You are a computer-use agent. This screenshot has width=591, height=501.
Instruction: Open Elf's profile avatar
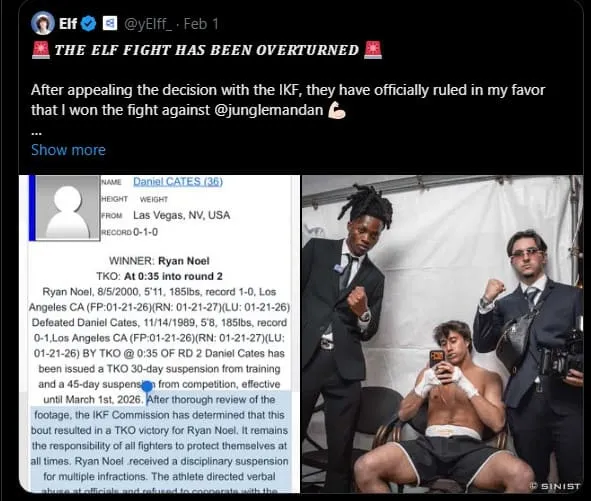click(42, 23)
